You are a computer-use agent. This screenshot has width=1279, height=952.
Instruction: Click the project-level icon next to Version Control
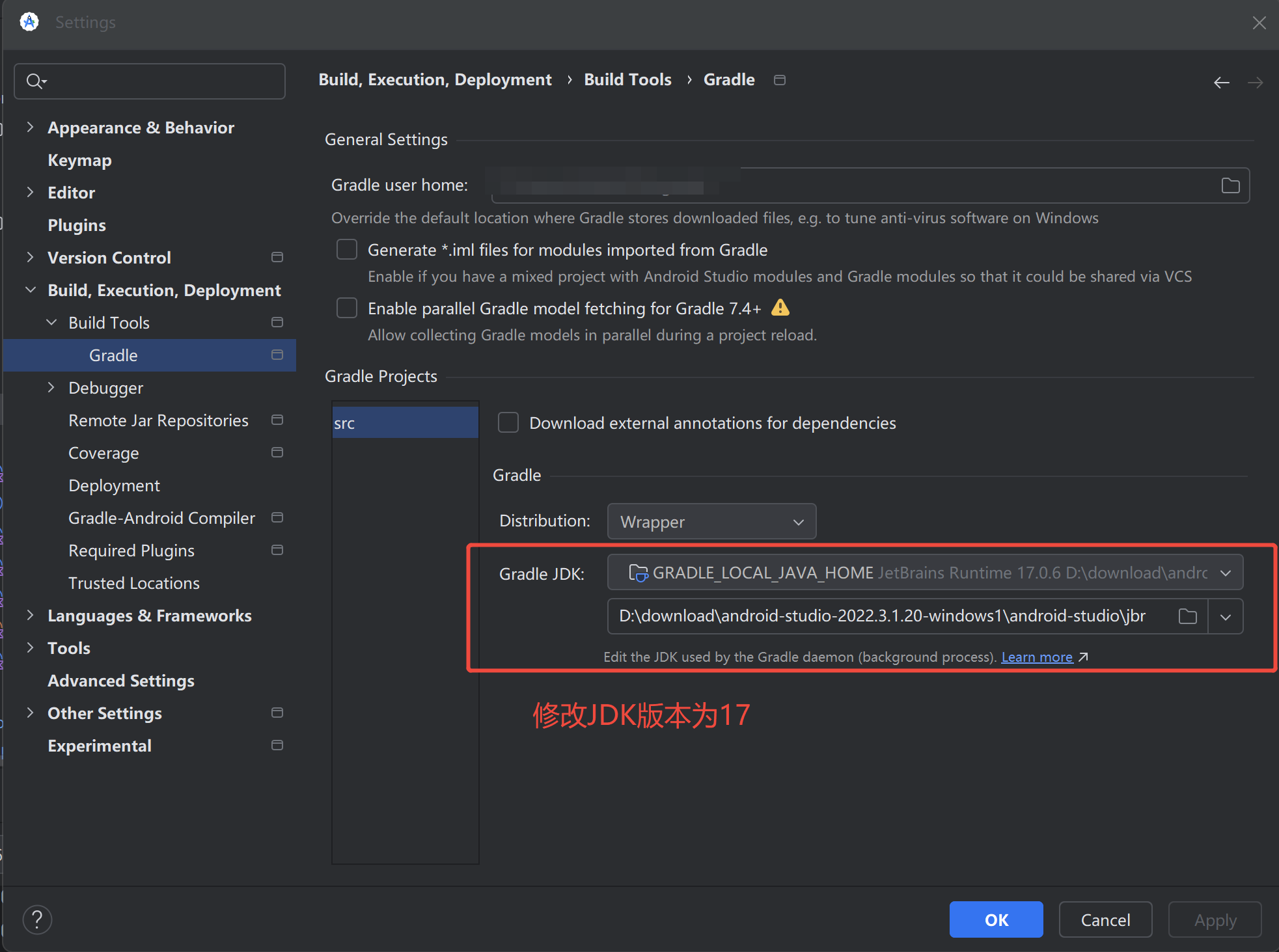pyautogui.click(x=277, y=258)
